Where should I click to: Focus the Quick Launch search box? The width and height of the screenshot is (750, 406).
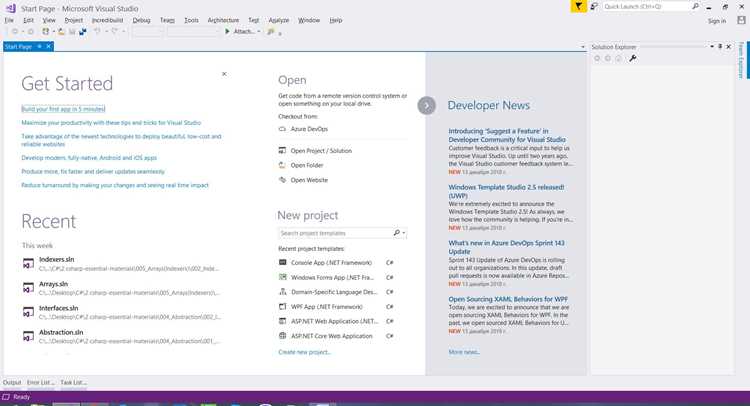646,6
